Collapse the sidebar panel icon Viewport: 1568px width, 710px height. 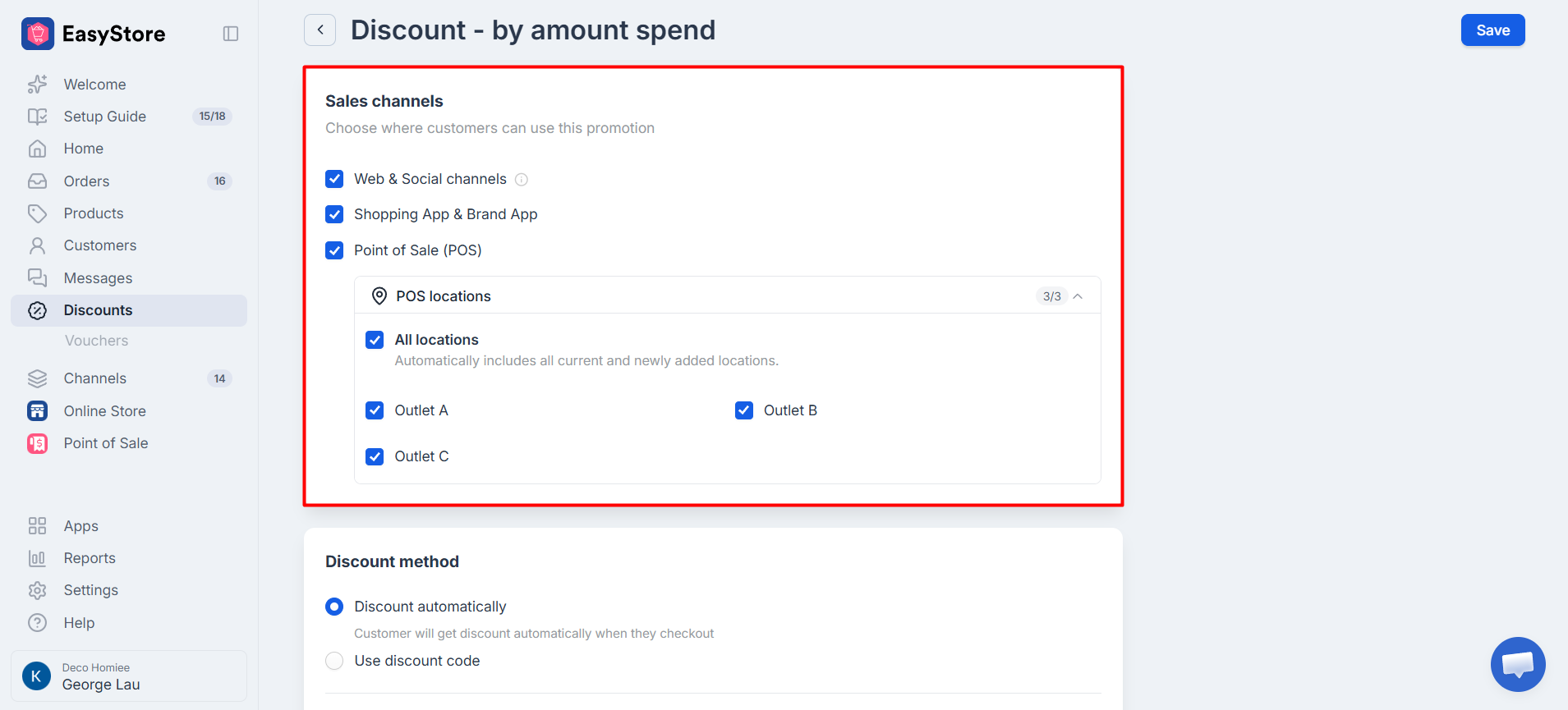231,34
